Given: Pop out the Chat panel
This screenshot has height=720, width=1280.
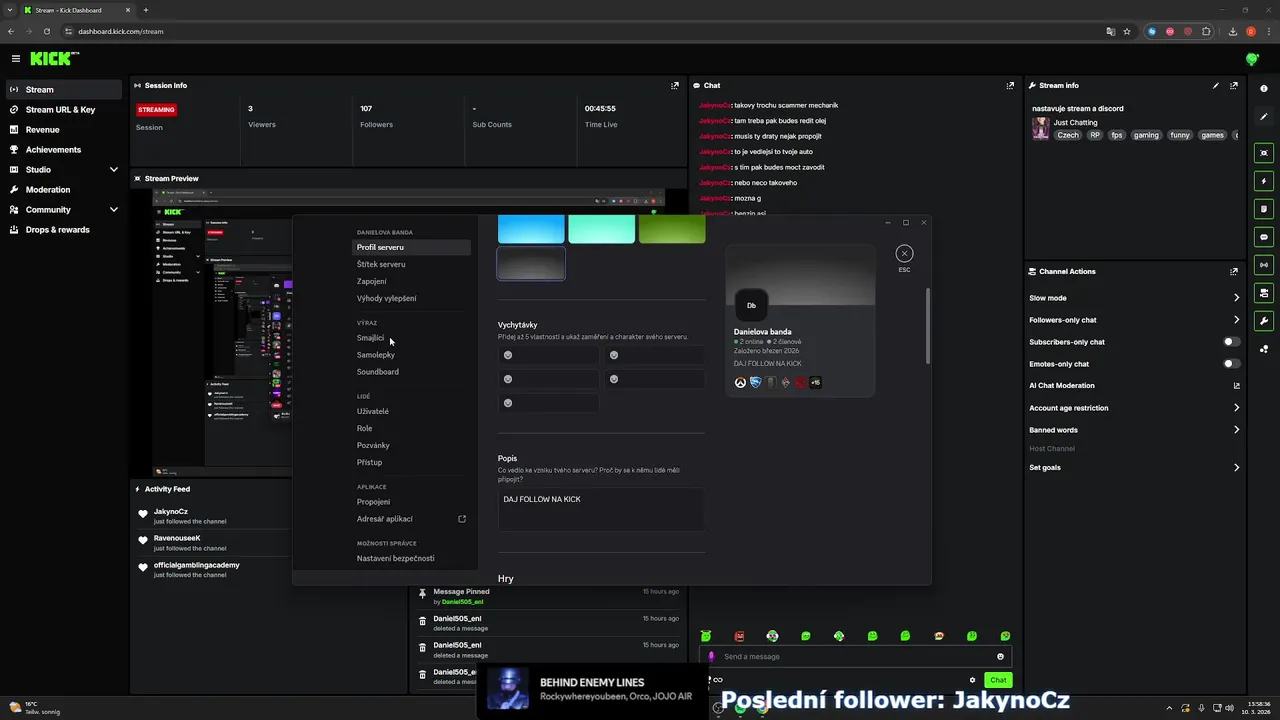Looking at the screenshot, I should tap(1012, 86).
